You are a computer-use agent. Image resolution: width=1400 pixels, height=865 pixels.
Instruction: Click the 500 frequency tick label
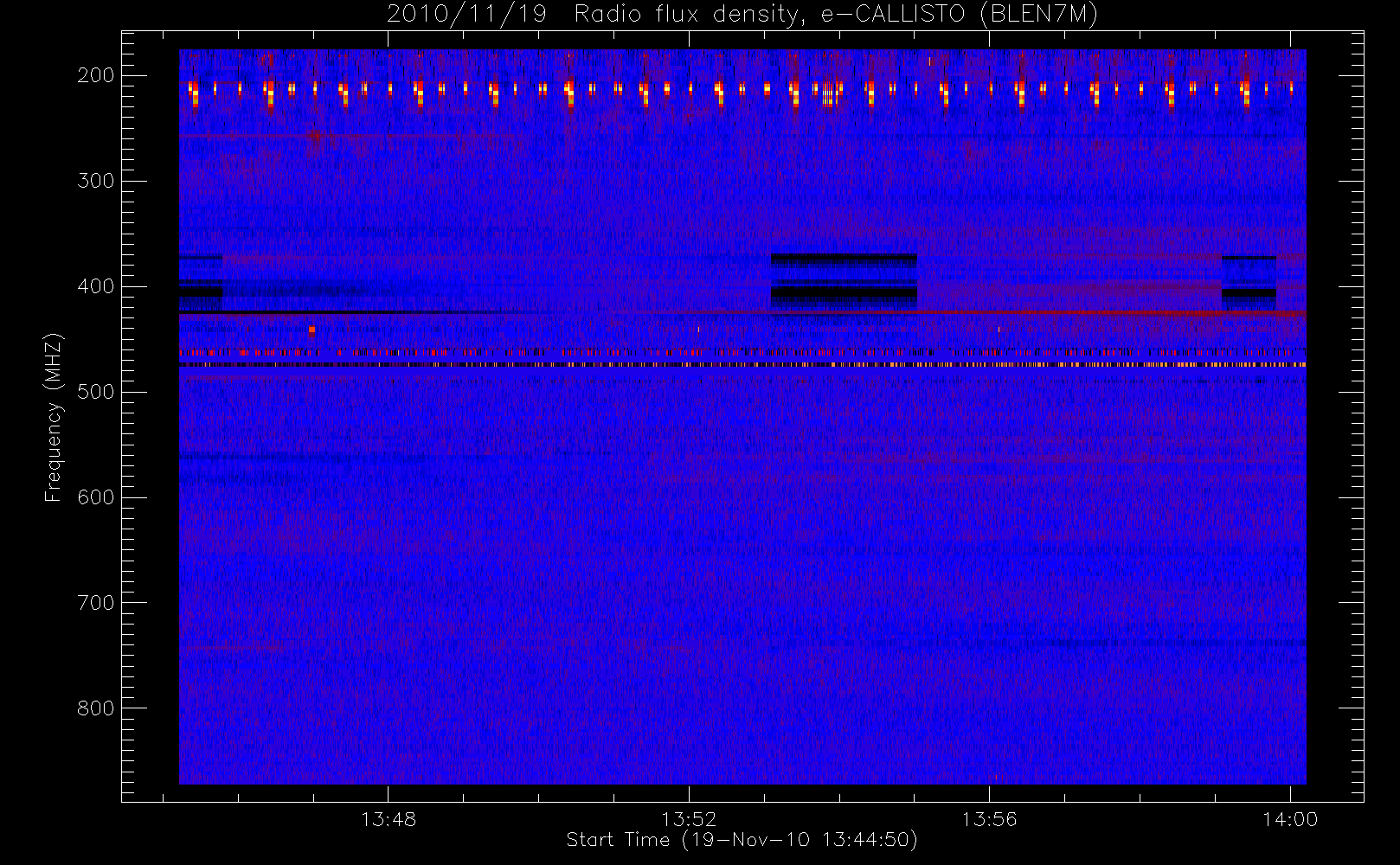pyautogui.click(x=96, y=392)
